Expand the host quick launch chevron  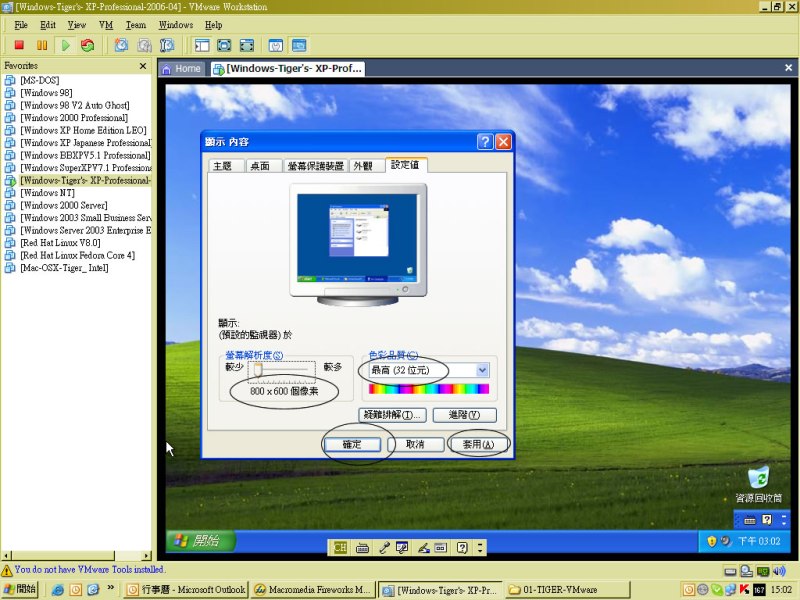point(110,588)
